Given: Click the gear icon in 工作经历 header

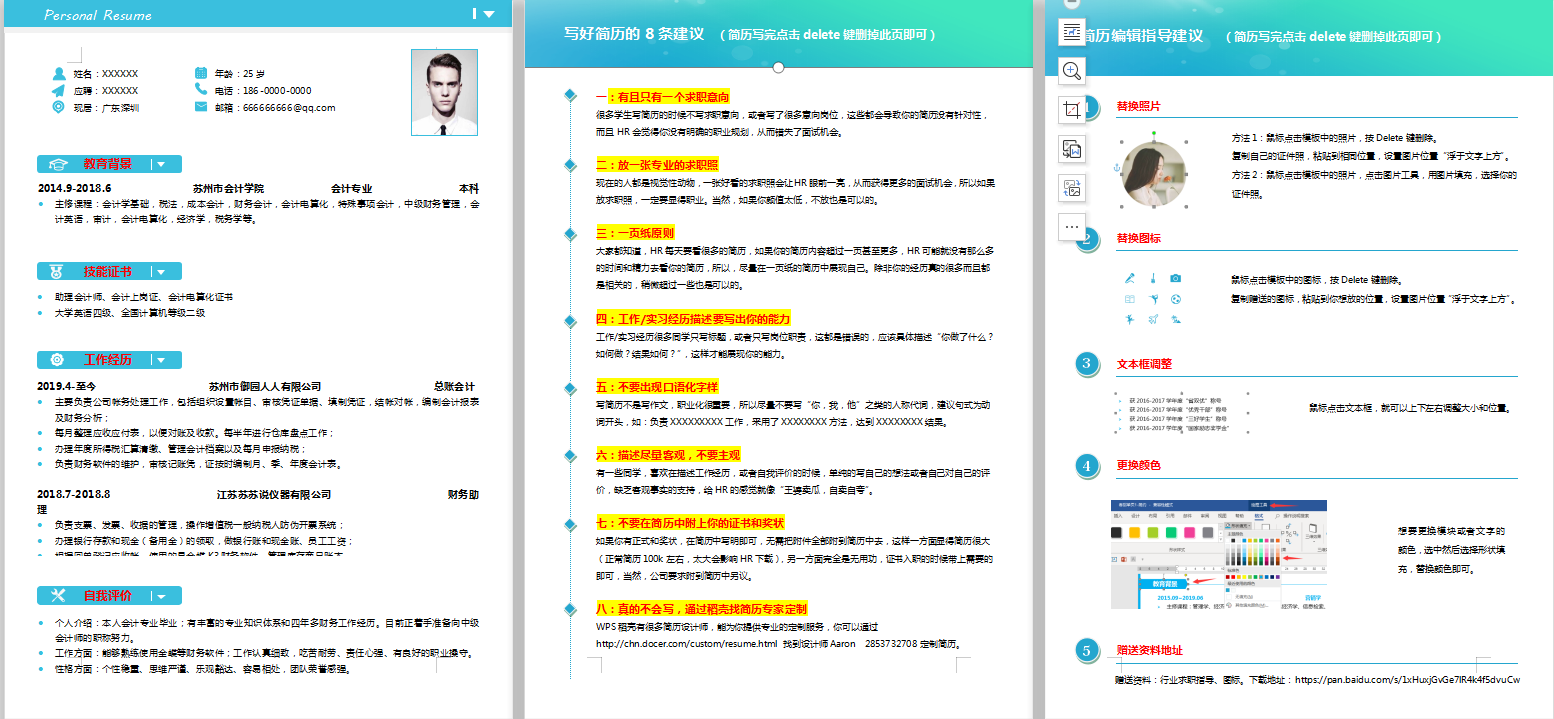Looking at the screenshot, I should click(x=57, y=359).
